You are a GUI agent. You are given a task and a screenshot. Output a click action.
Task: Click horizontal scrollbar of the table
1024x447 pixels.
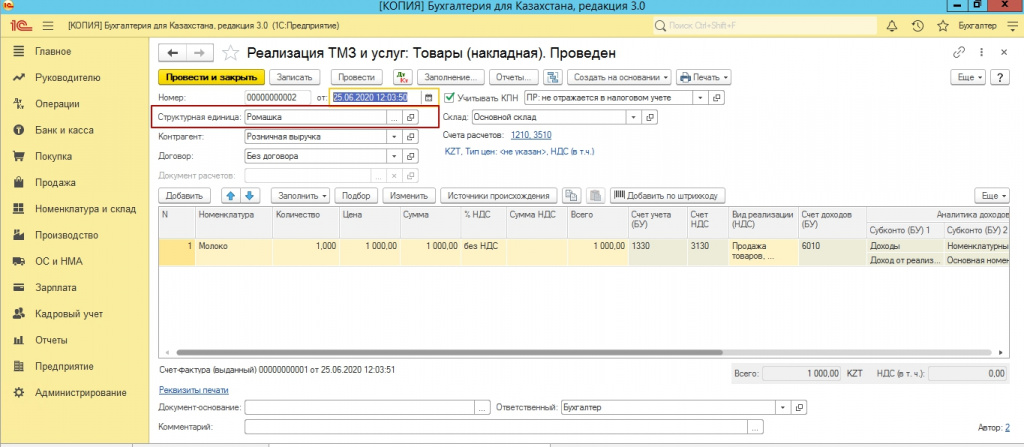[x=449, y=352]
